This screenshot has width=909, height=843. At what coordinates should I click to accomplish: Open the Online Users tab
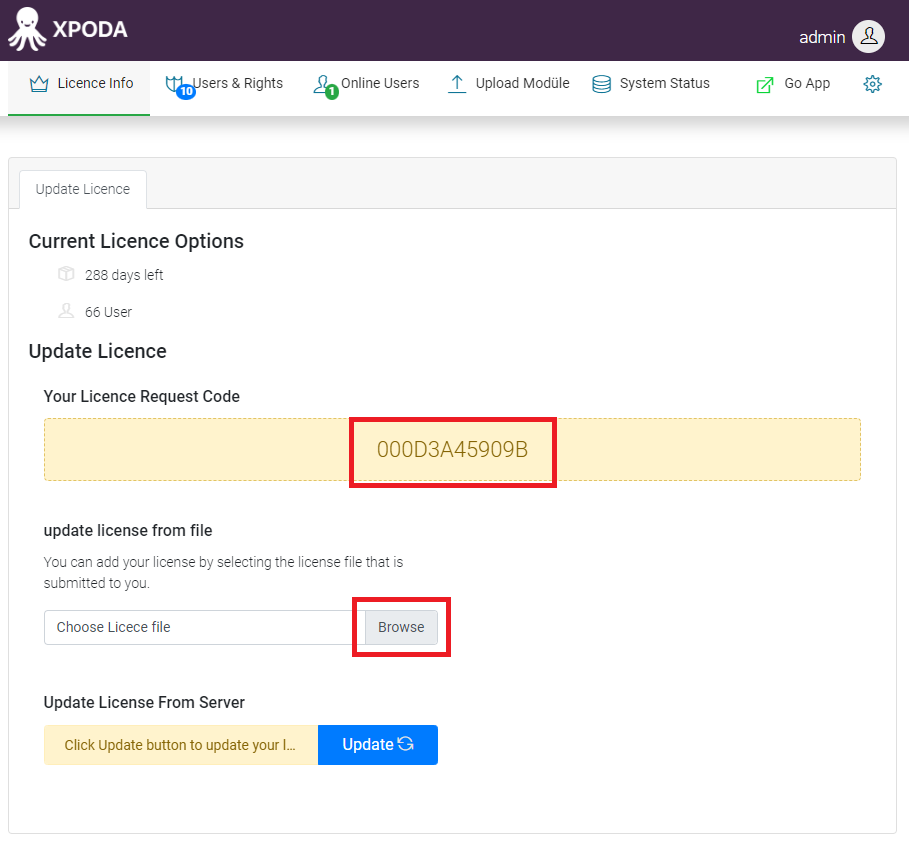(x=366, y=84)
